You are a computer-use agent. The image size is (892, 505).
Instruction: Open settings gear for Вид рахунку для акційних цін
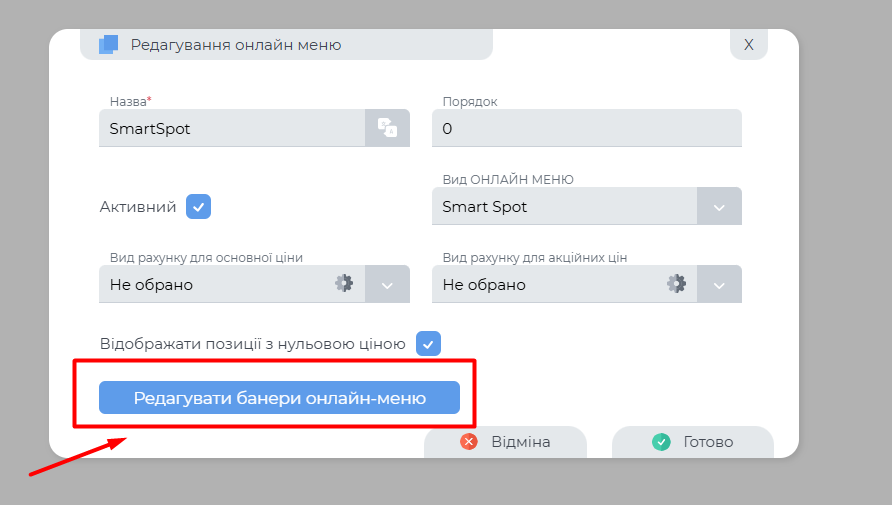coord(677,284)
